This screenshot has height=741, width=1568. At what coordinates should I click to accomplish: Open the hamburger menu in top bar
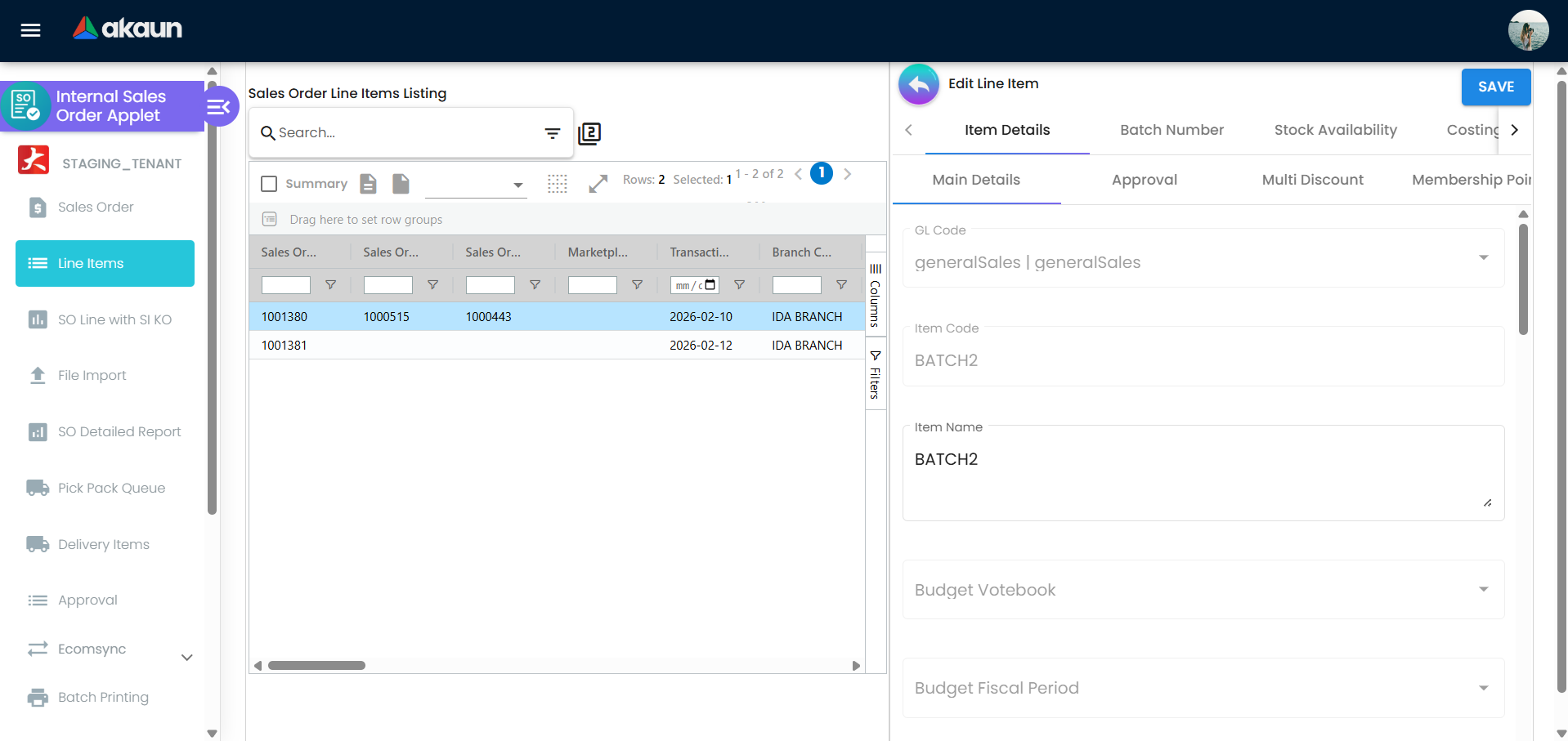pyautogui.click(x=30, y=30)
